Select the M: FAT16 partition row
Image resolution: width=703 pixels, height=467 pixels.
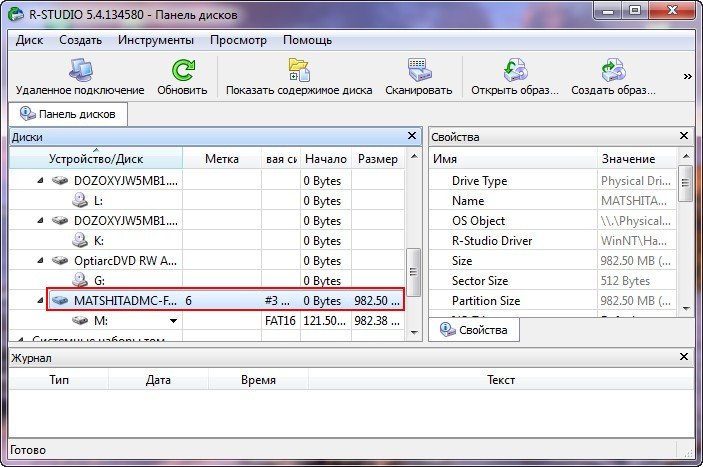point(207,320)
